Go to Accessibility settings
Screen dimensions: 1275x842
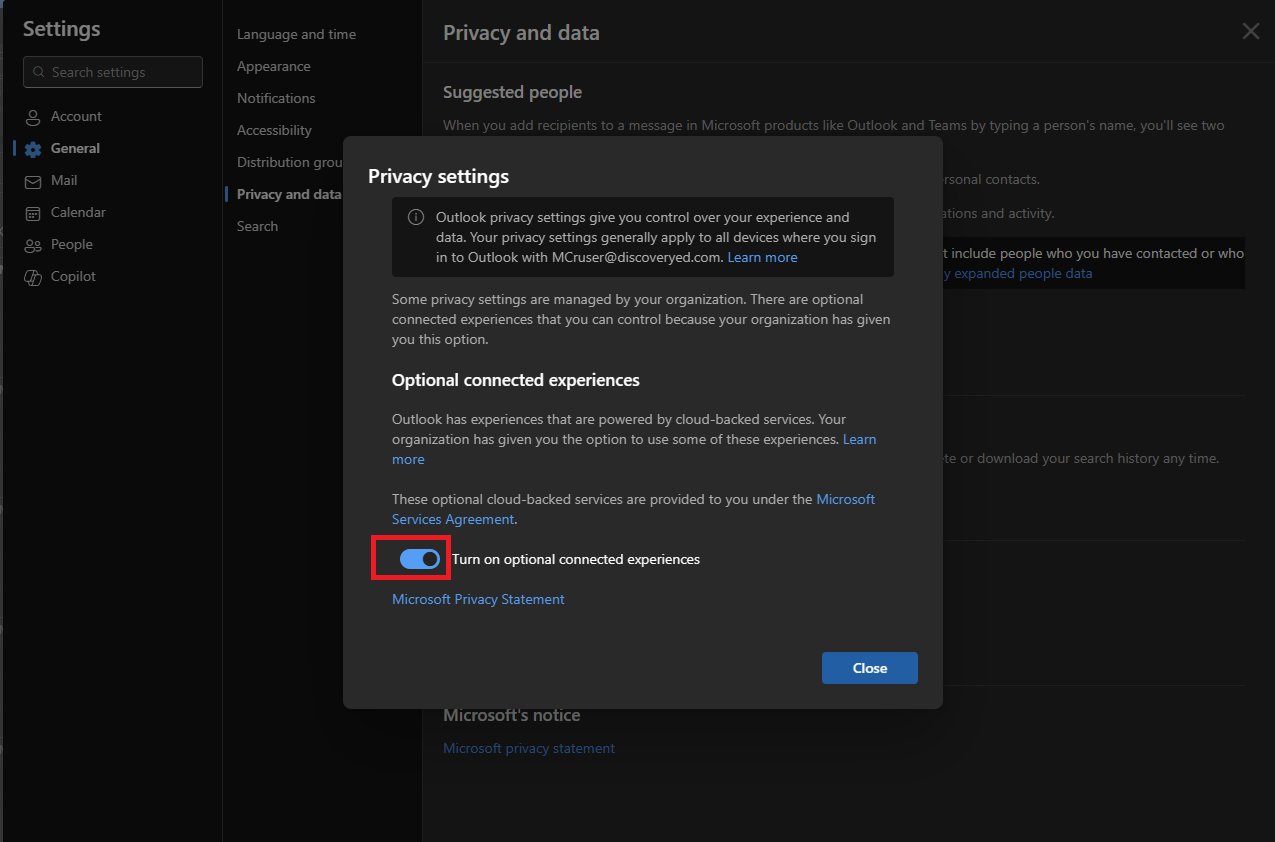pos(274,130)
